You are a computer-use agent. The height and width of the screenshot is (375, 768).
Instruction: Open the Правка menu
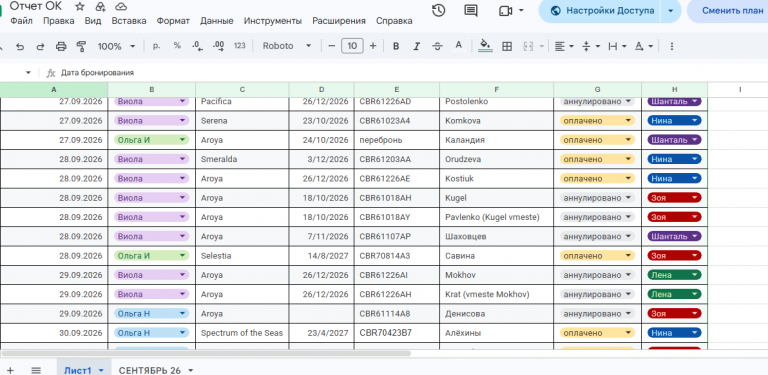click(x=59, y=21)
